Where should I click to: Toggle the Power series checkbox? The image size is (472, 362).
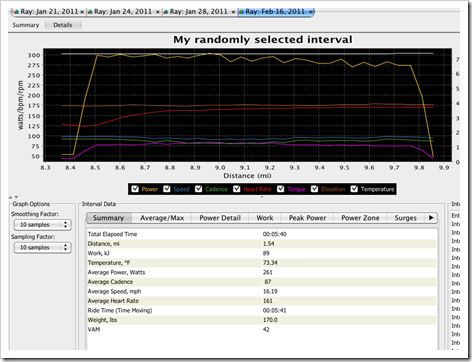point(135,189)
